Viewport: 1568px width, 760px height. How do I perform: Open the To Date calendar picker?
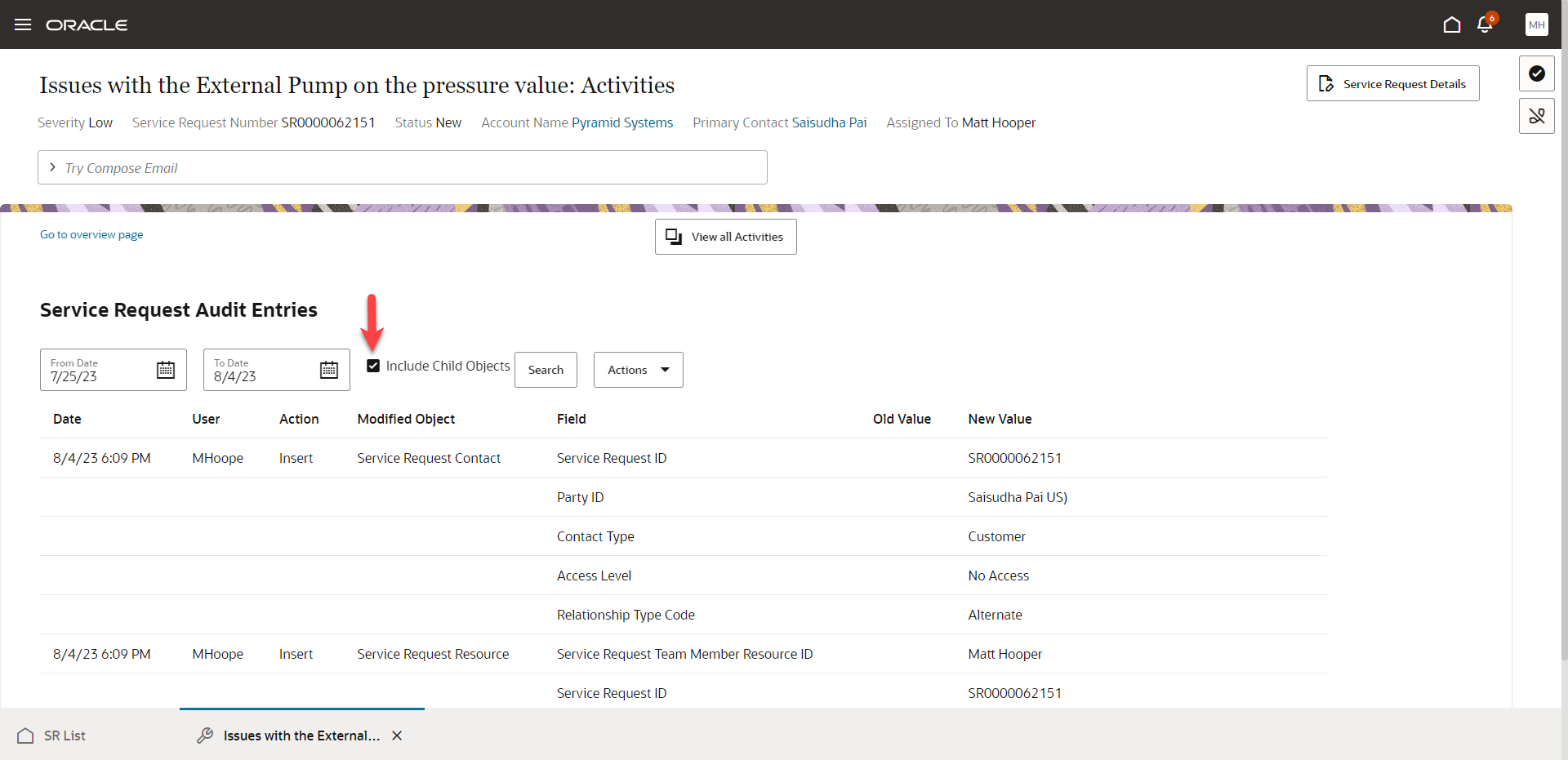point(329,370)
